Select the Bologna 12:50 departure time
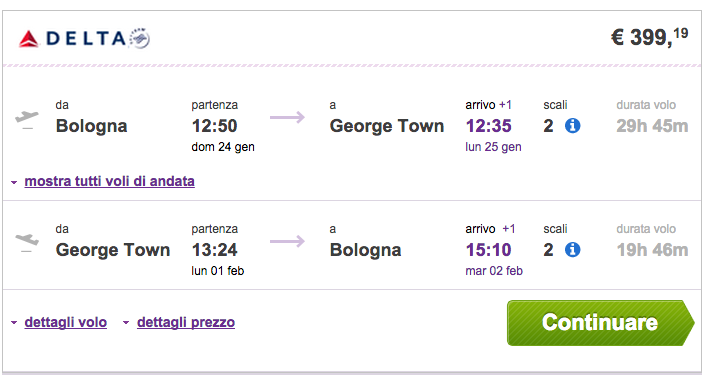Screen dimensions: 710x382 click(x=214, y=126)
